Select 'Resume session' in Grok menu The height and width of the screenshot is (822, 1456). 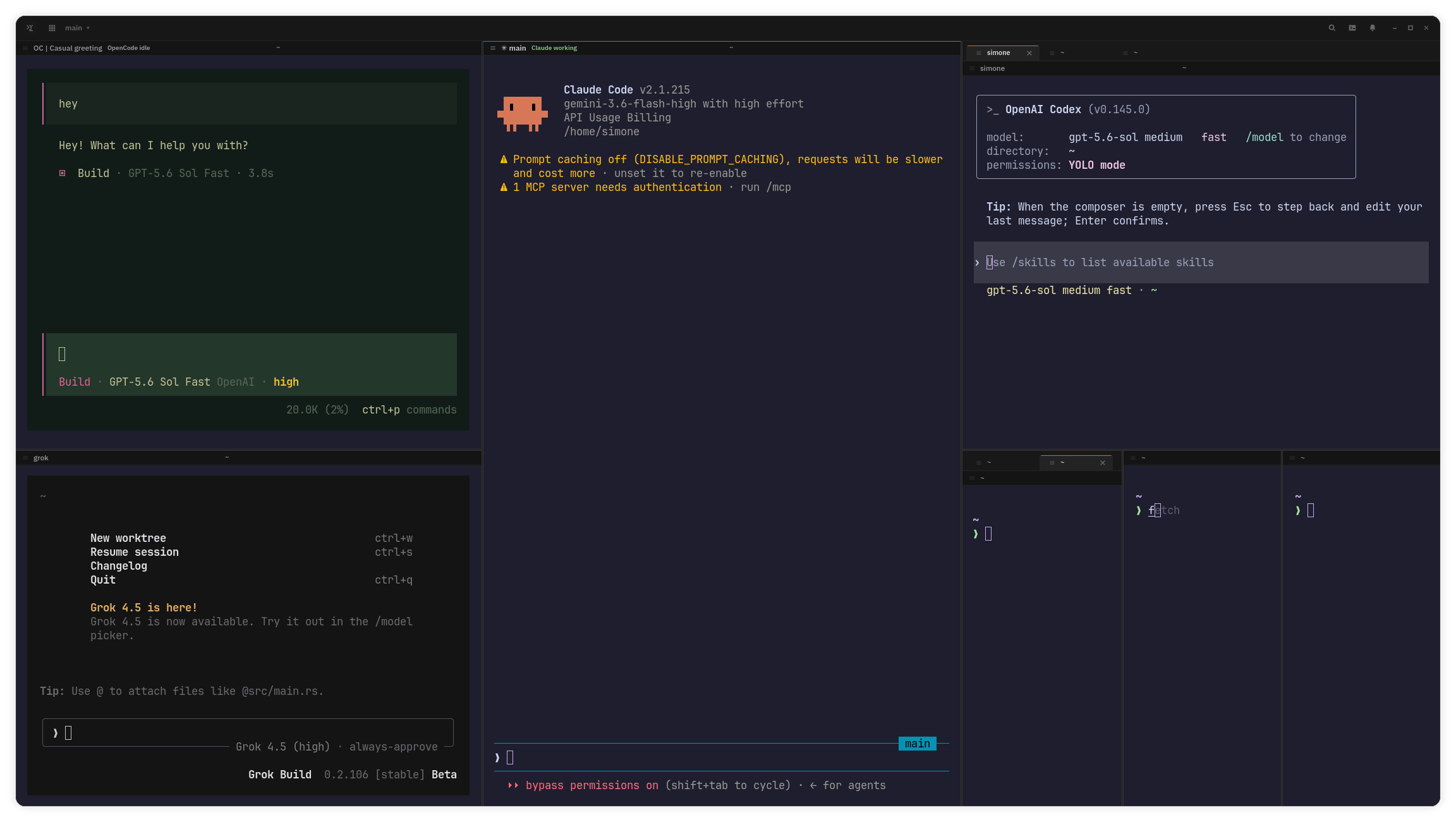point(135,552)
